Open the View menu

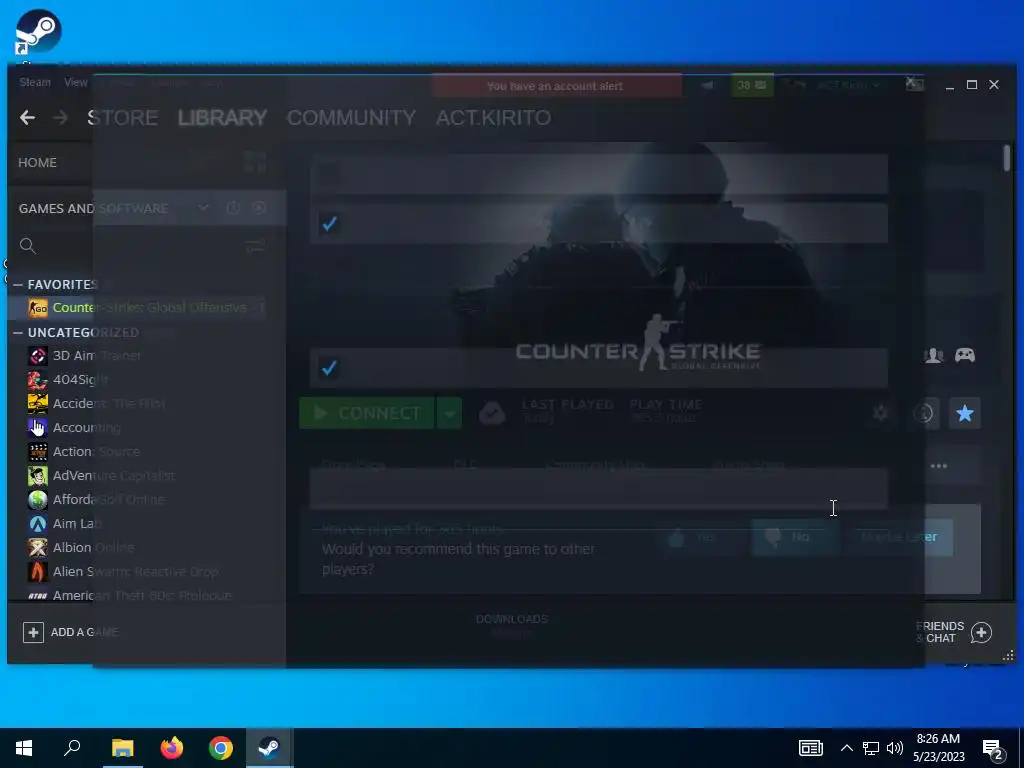(x=76, y=82)
